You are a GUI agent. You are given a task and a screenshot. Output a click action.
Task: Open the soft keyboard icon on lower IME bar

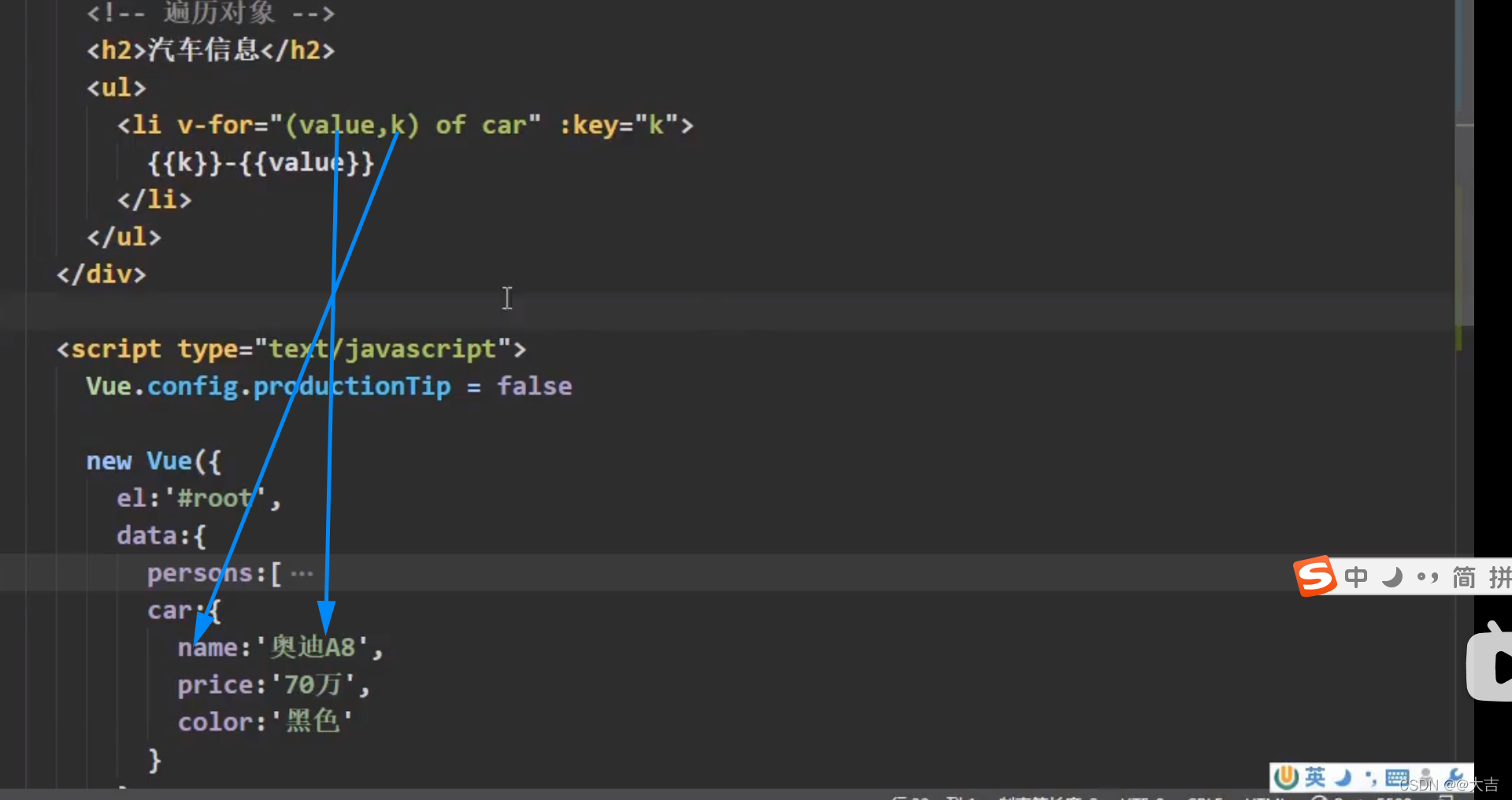pos(1397,778)
